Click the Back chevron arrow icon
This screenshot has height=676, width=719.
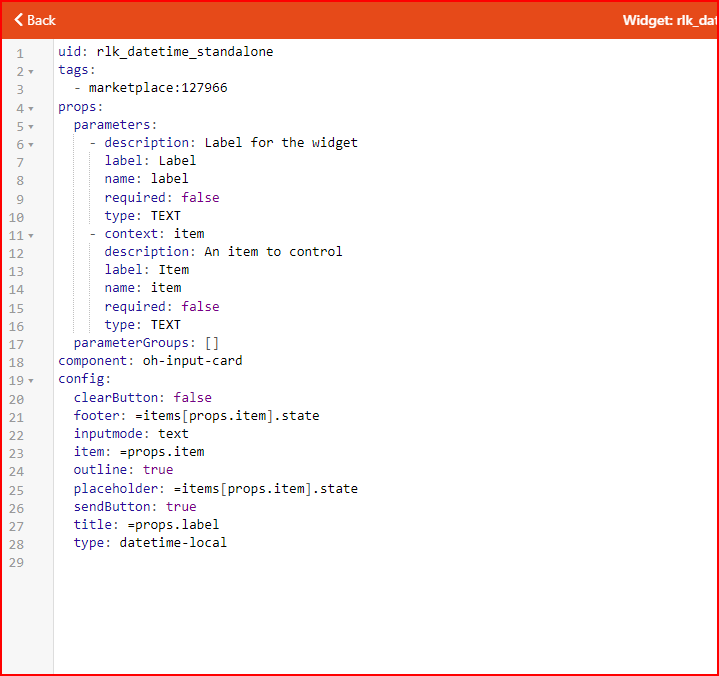point(18,20)
